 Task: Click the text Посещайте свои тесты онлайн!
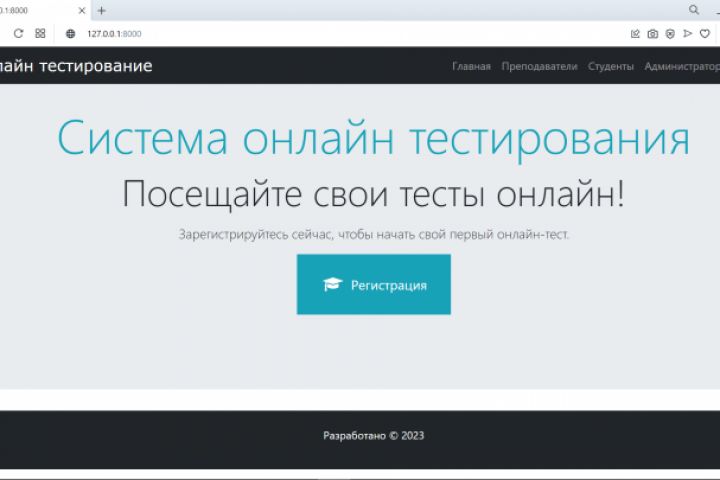373,194
